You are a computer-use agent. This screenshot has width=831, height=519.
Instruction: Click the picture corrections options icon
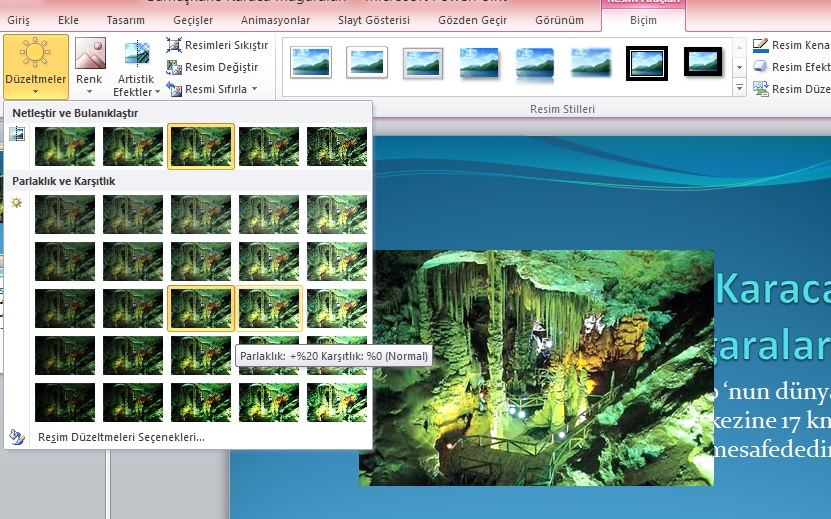pyautogui.click(x=17, y=437)
